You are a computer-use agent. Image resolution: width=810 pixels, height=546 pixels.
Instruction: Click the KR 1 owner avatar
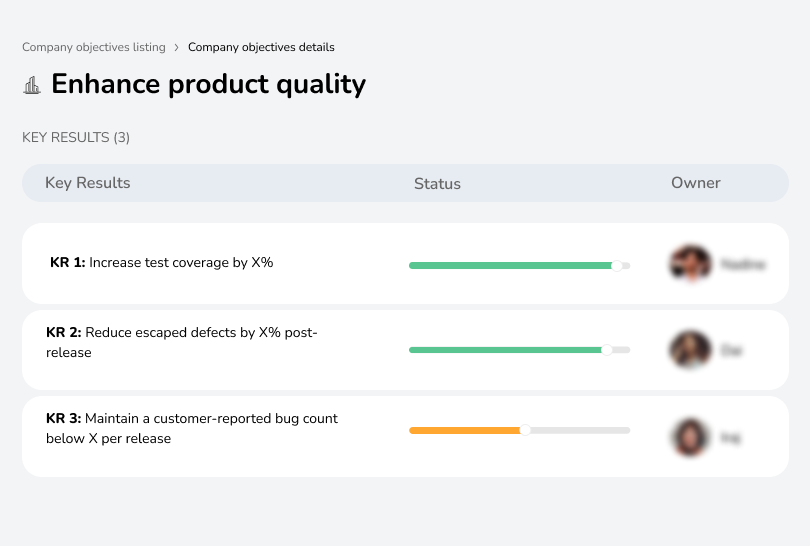click(691, 263)
